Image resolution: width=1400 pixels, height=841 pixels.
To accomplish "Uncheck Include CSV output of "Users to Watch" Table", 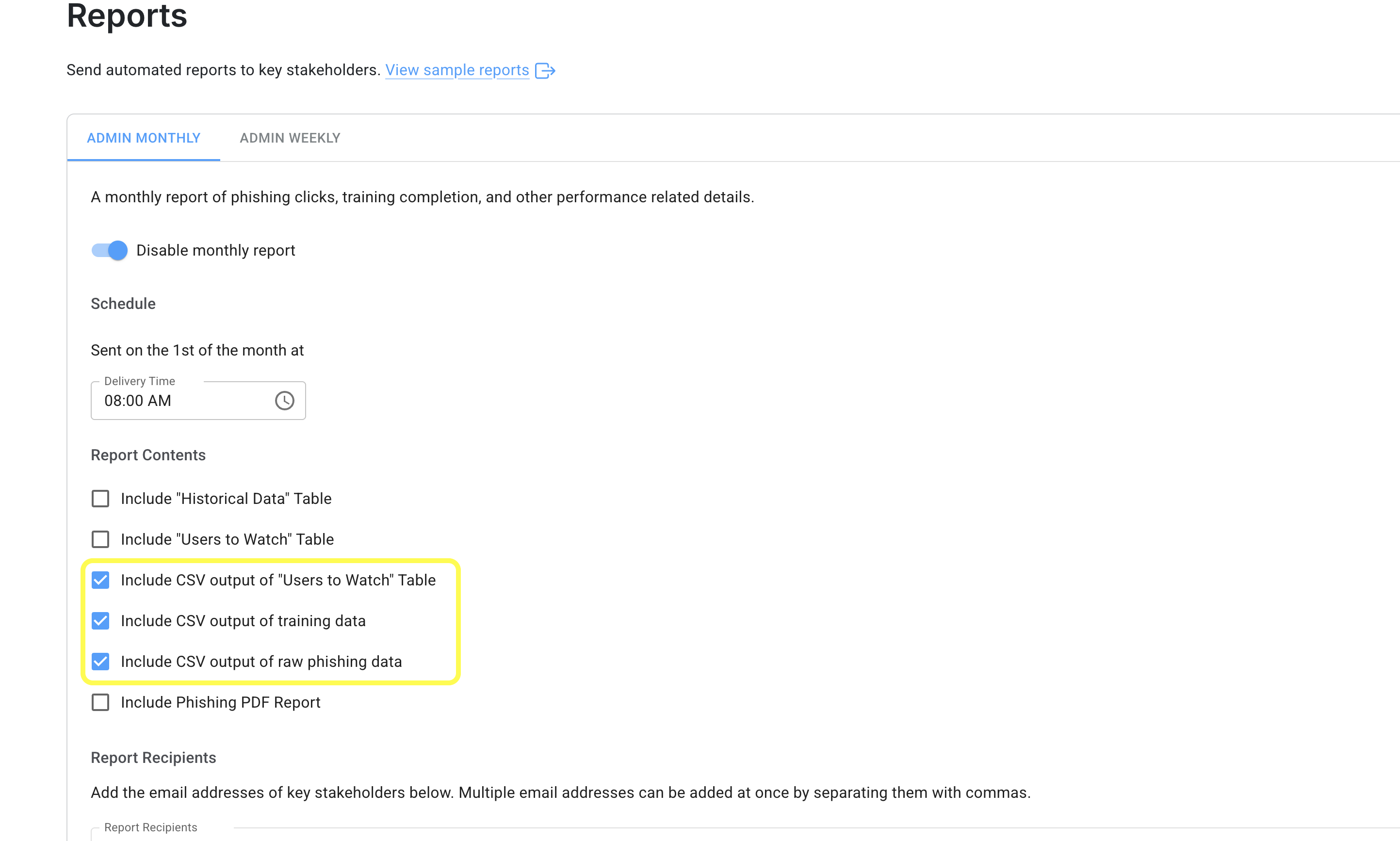I will [x=100, y=580].
